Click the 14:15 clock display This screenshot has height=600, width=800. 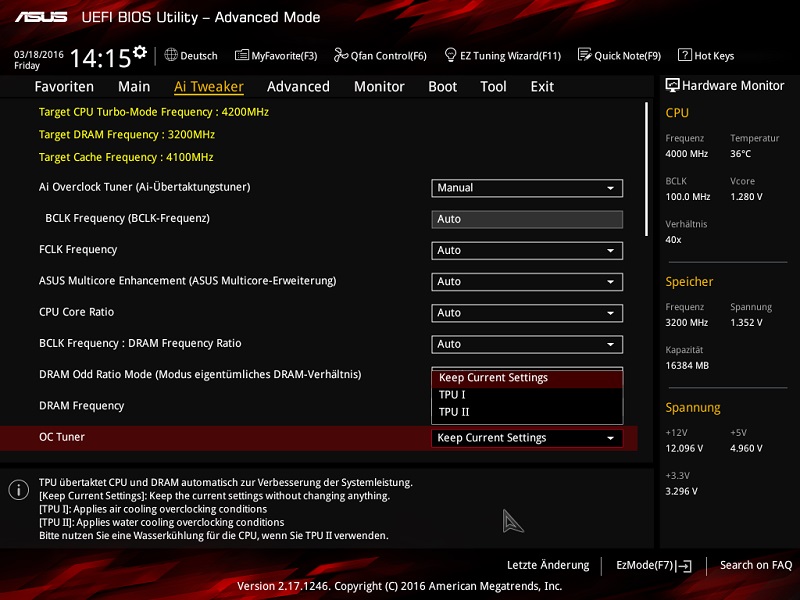pos(101,58)
